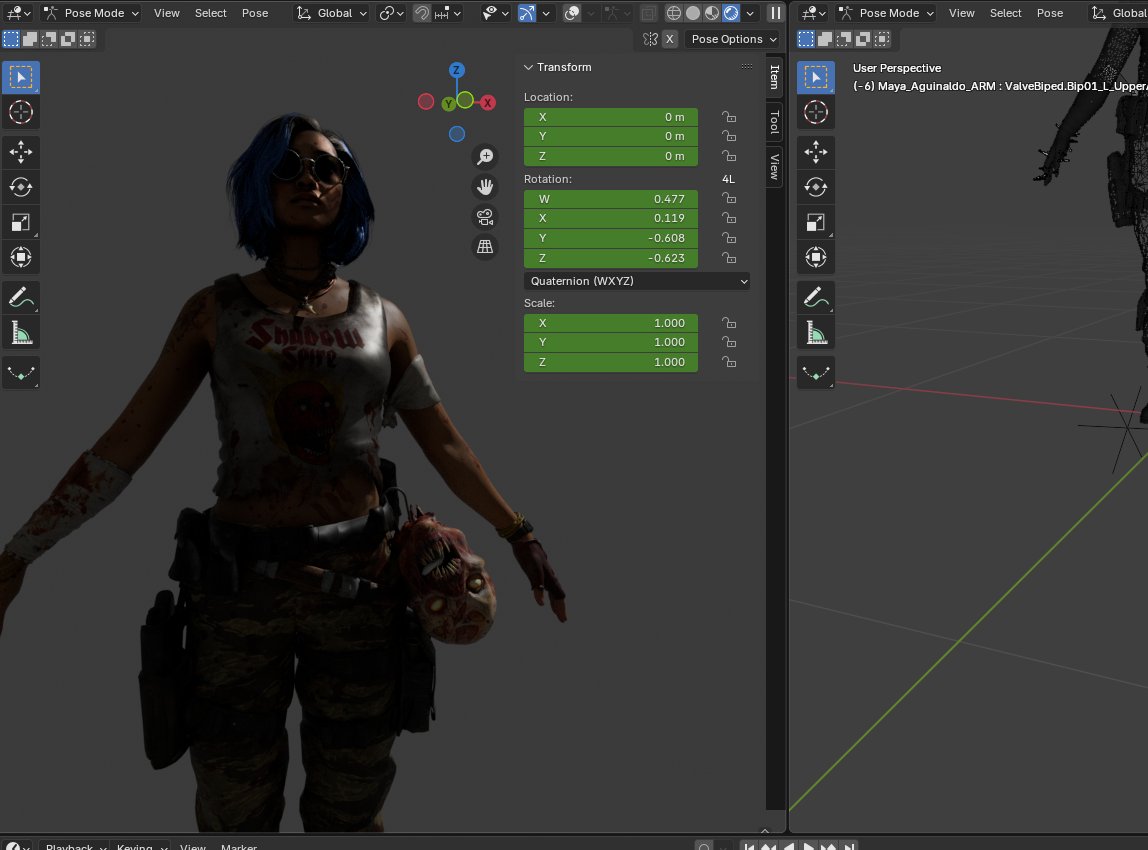Click the blue Z axis gizmo ball
Viewport: 1148px width, 850px height.
coord(456,70)
